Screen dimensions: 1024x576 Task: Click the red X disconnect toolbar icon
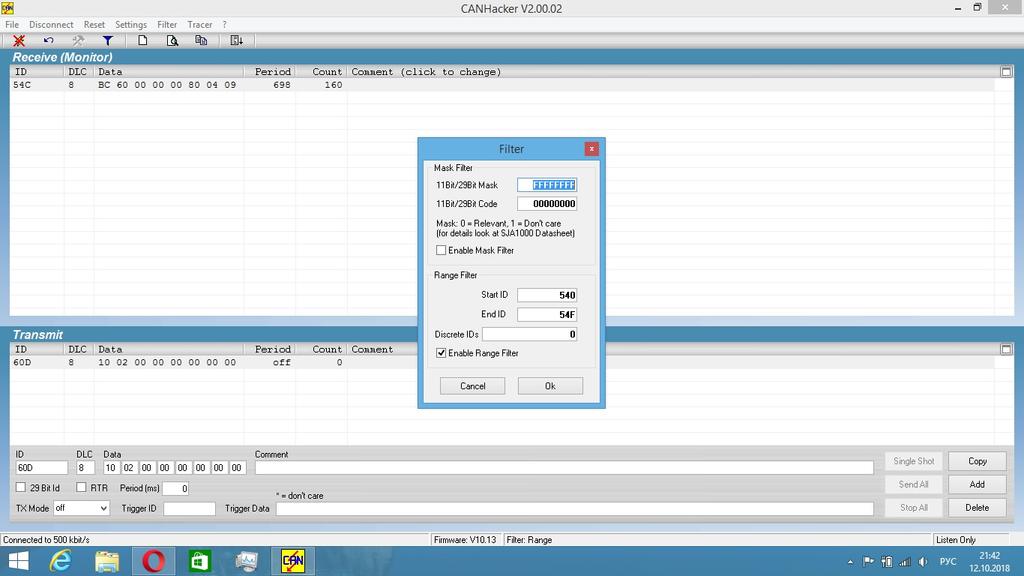[18, 41]
